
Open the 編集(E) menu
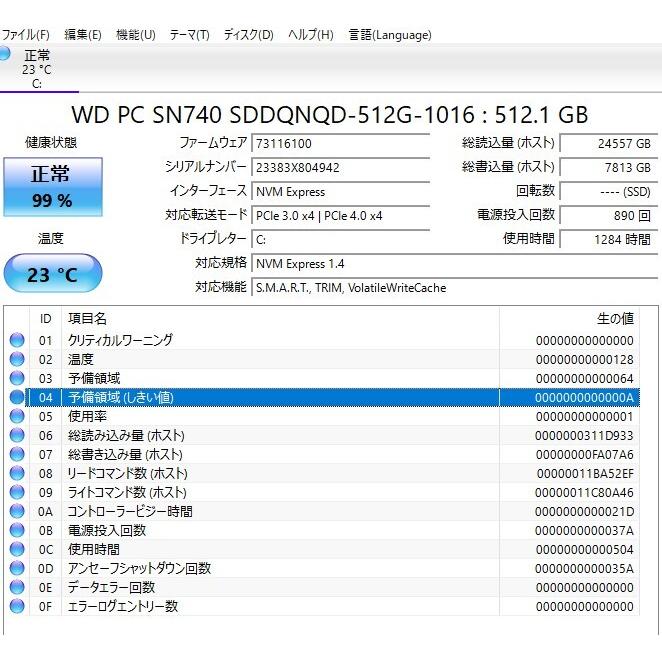point(83,35)
